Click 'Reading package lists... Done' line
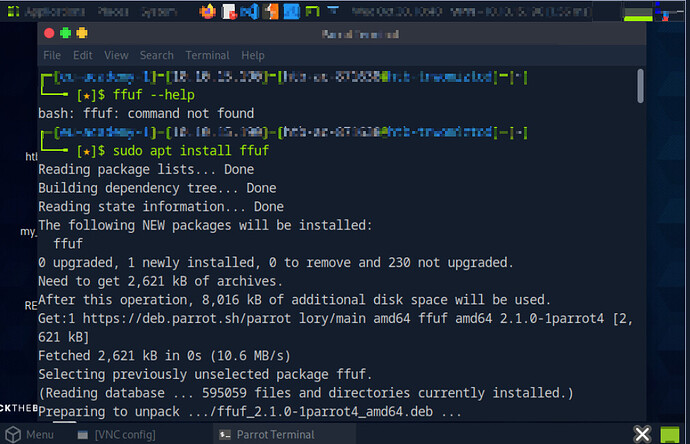Viewport: 690px width, 444px height. (146, 169)
